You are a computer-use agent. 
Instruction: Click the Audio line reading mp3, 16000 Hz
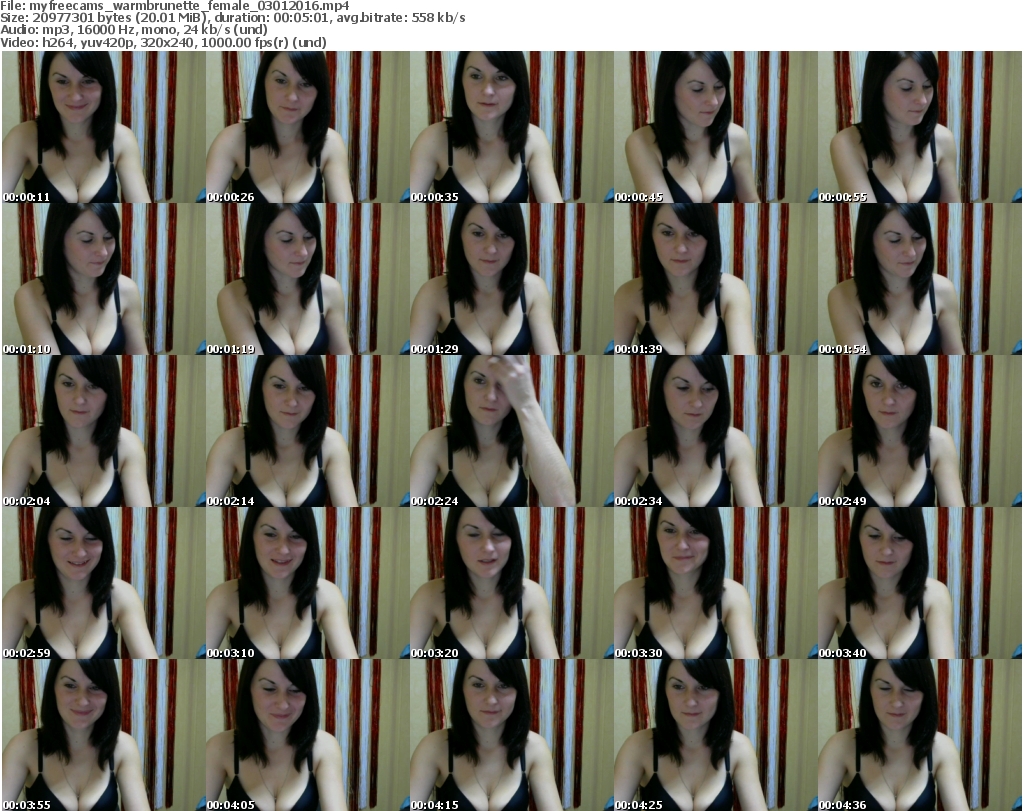point(134,30)
